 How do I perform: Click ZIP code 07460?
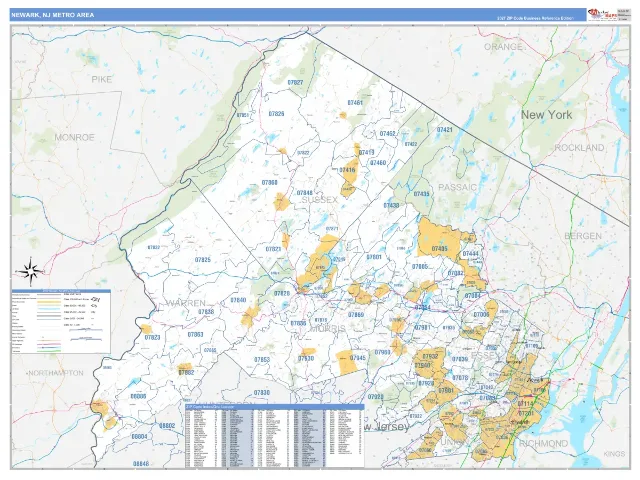point(378,163)
